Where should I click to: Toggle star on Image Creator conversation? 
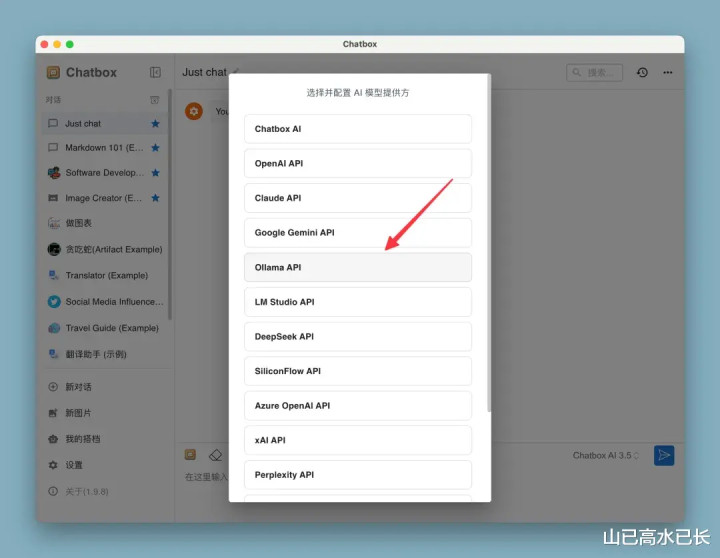(155, 198)
